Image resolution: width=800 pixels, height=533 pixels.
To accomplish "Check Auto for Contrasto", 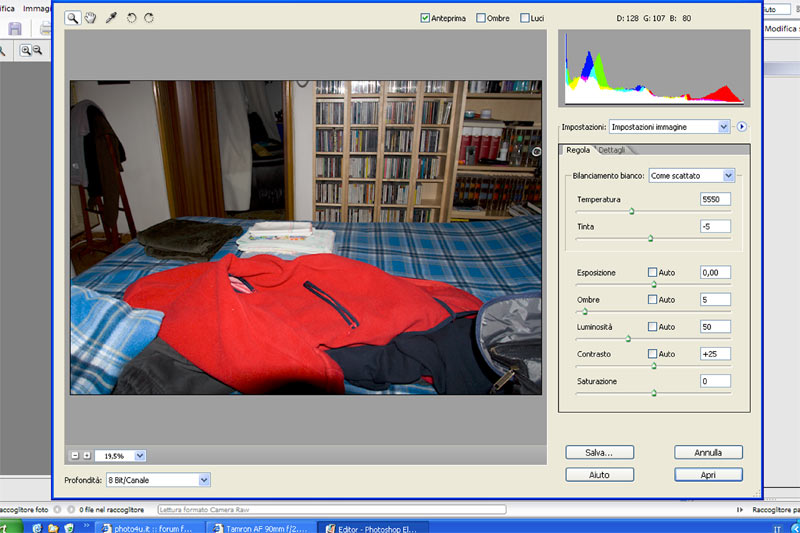I will click(652, 353).
